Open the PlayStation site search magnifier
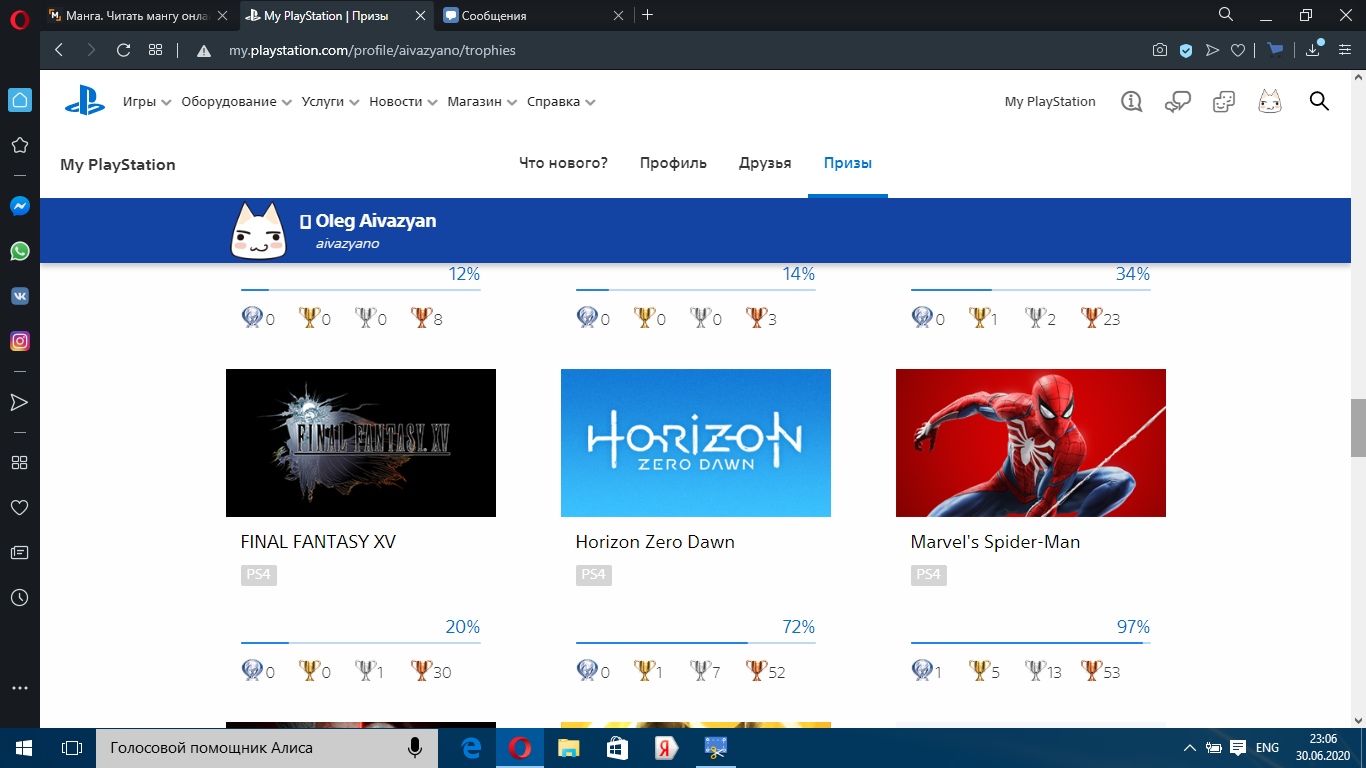The image size is (1366, 768). click(x=1319, y=101)
